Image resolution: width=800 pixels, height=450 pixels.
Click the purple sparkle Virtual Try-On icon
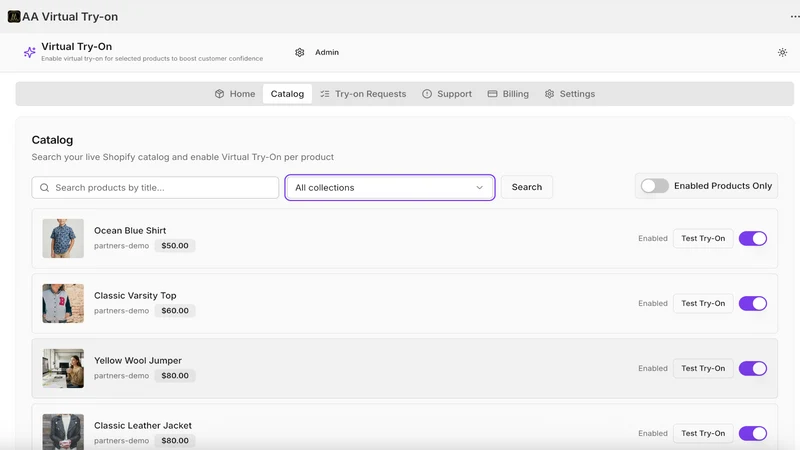(30, 52)
